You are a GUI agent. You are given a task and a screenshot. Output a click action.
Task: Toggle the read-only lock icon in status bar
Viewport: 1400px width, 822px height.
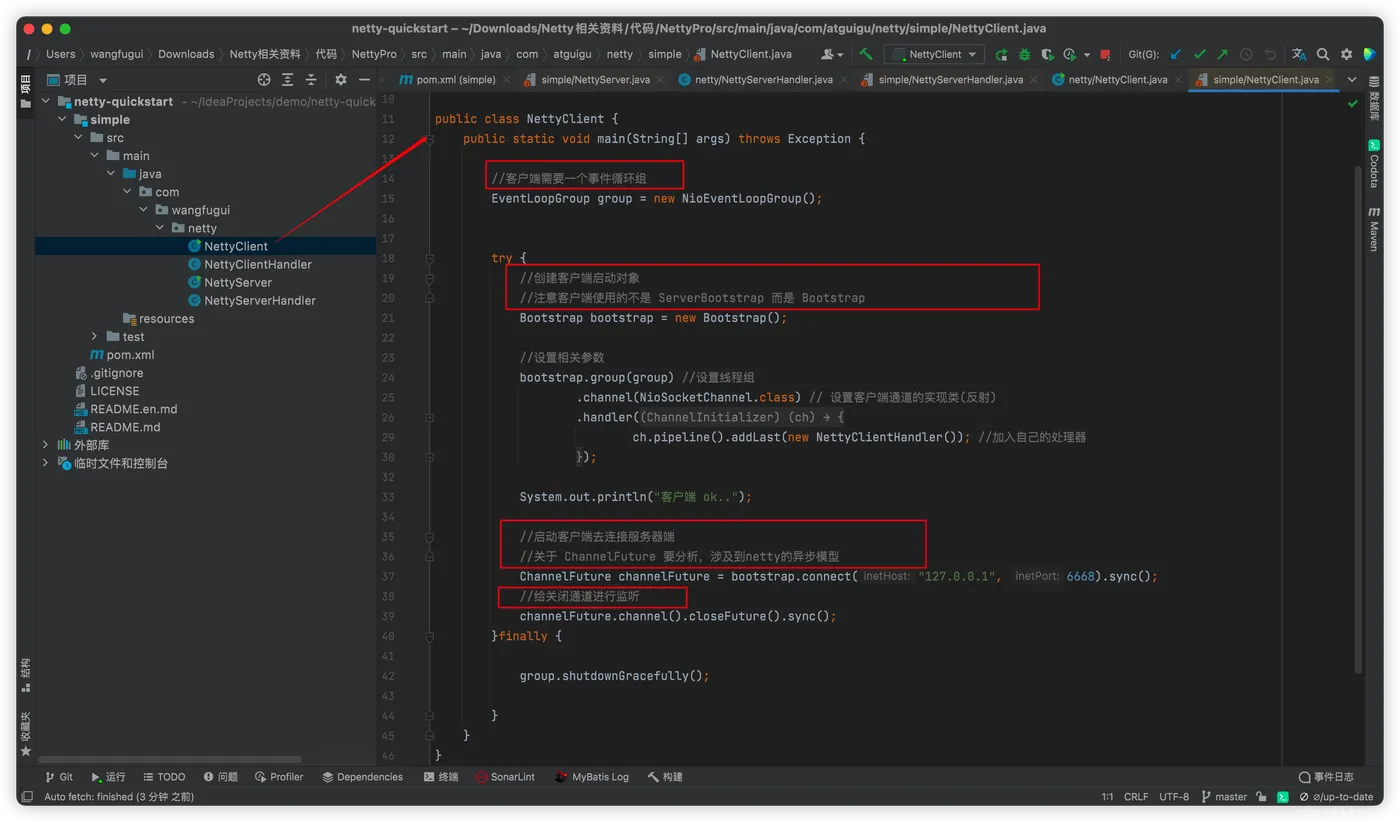click(x=1261, y=796)
